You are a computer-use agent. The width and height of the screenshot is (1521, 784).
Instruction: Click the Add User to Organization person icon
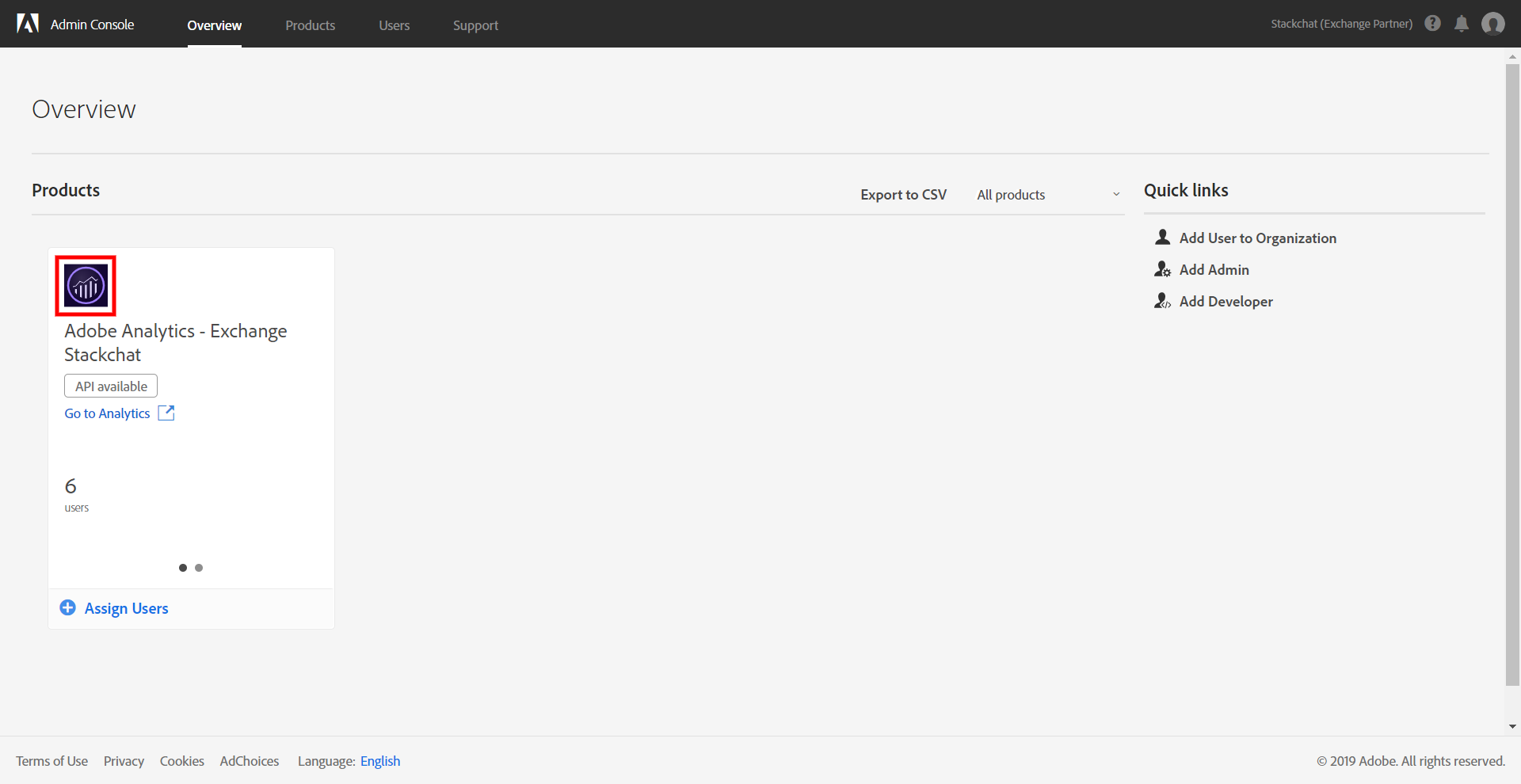click(x=1162, y=237)
